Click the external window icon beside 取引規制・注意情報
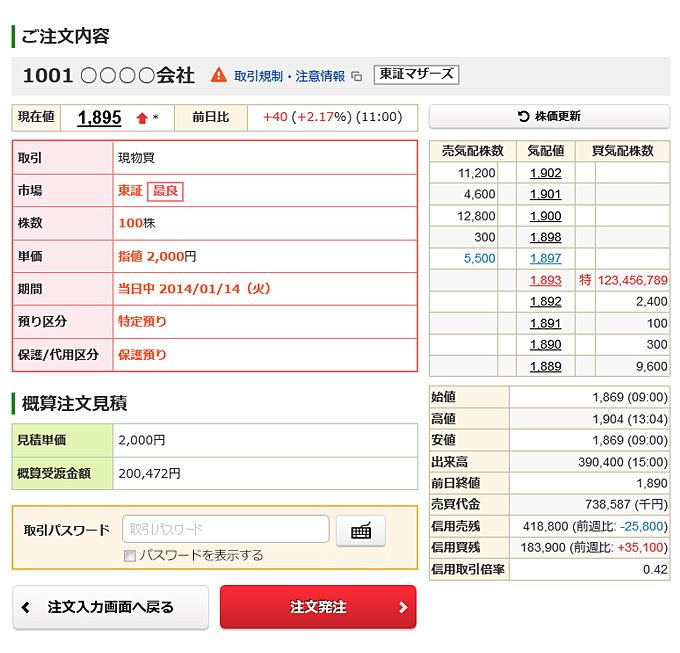This screenshot has width=680, height=653. (x=357, y=76)
